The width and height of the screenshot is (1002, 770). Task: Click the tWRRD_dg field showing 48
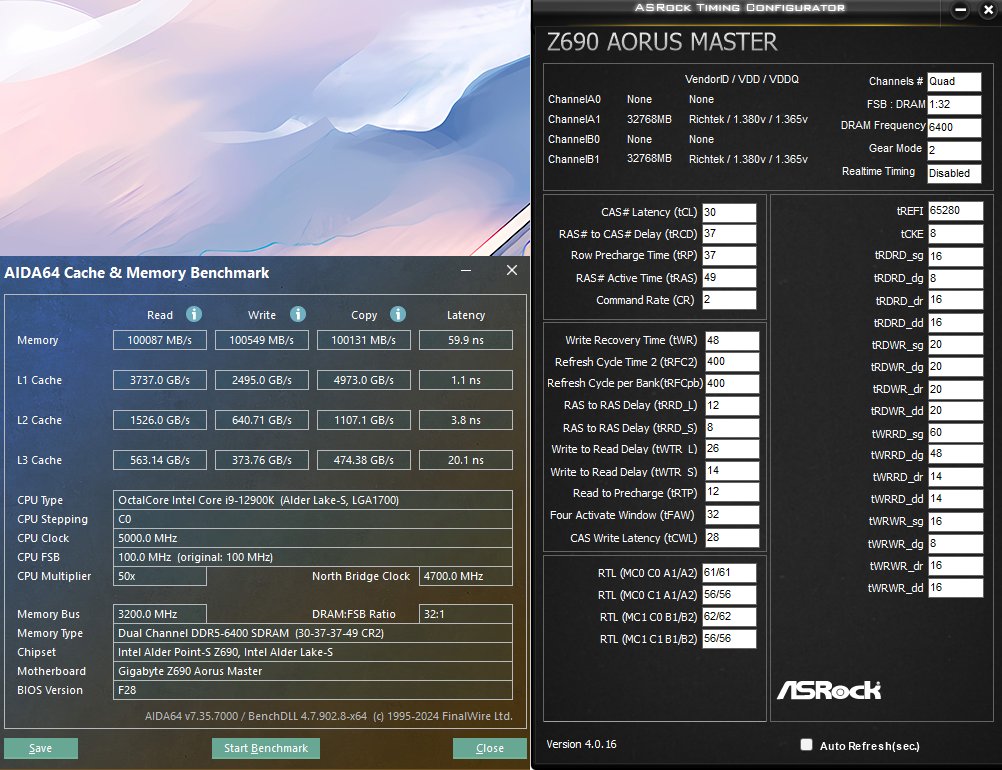pyautogui.click(x=955, y=454)
